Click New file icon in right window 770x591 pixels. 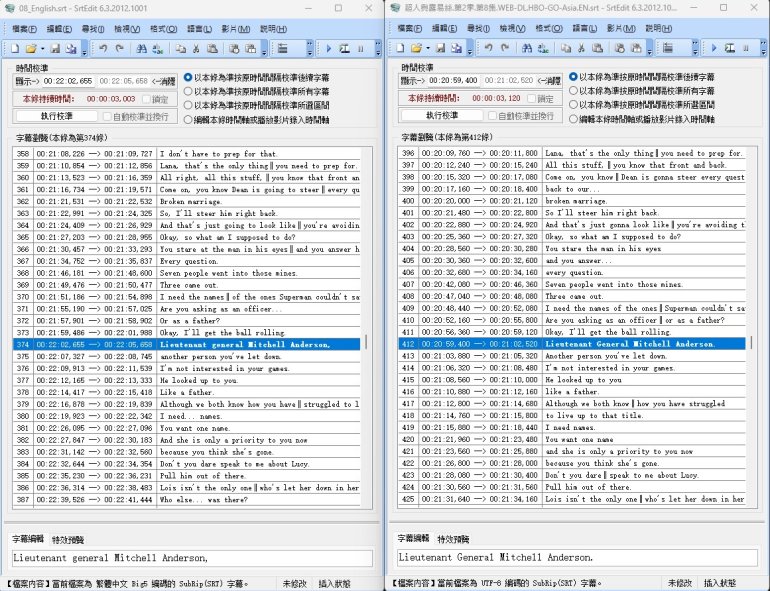400,48
